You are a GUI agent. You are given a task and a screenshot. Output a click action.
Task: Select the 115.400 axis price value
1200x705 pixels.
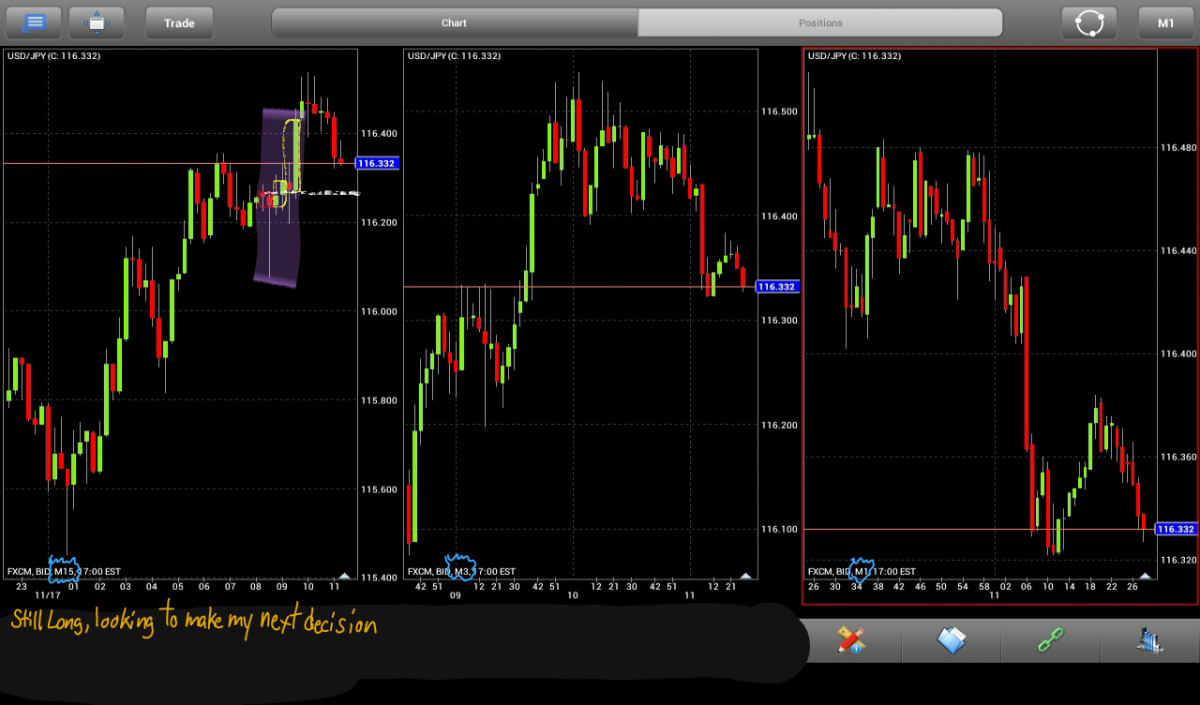378,577
